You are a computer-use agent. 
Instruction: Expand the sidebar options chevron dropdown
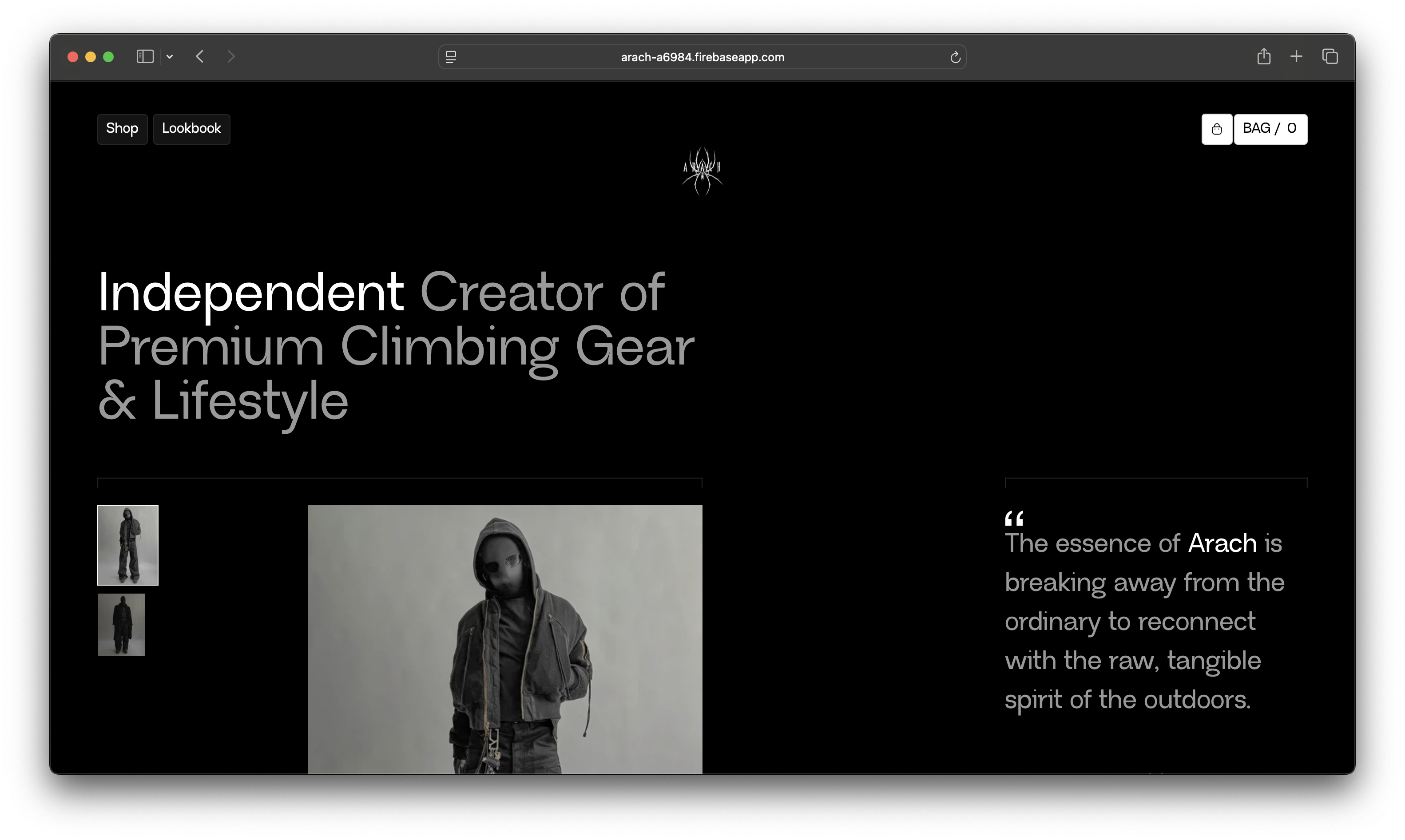(x=169, y=56)
